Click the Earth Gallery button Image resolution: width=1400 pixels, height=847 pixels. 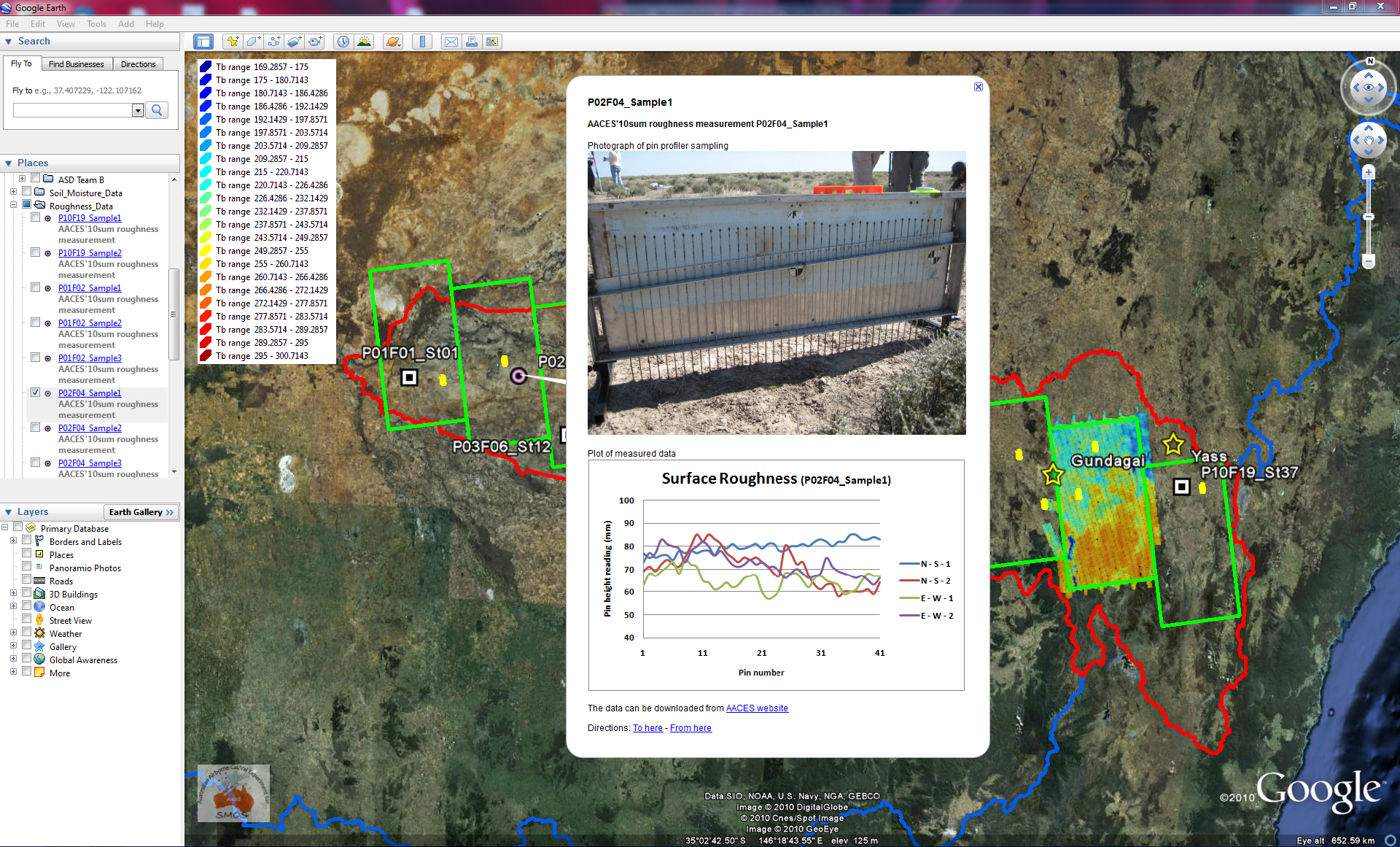click(141, 512)
